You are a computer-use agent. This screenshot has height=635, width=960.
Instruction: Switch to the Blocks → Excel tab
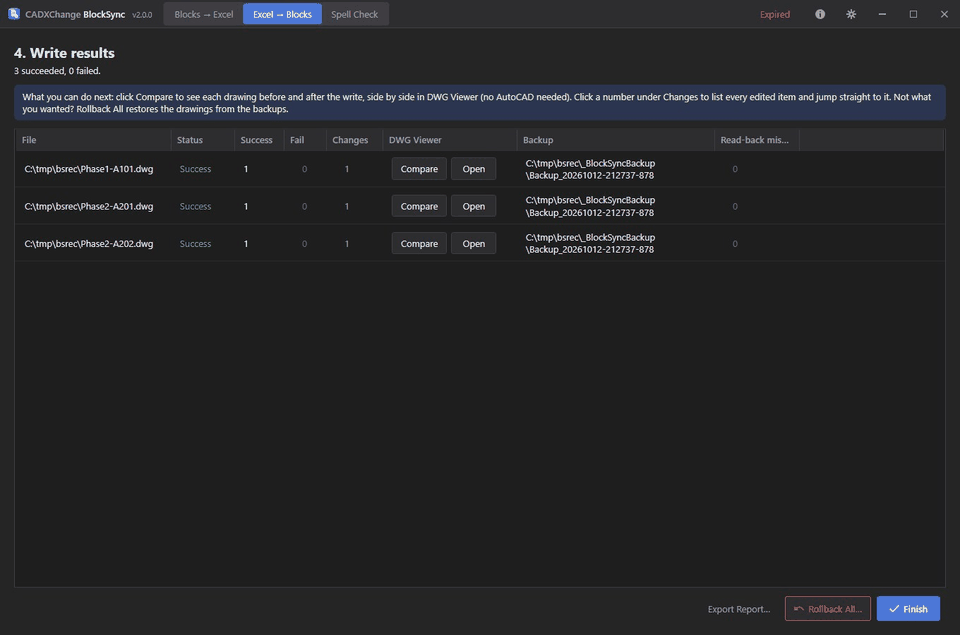point(203,14)
